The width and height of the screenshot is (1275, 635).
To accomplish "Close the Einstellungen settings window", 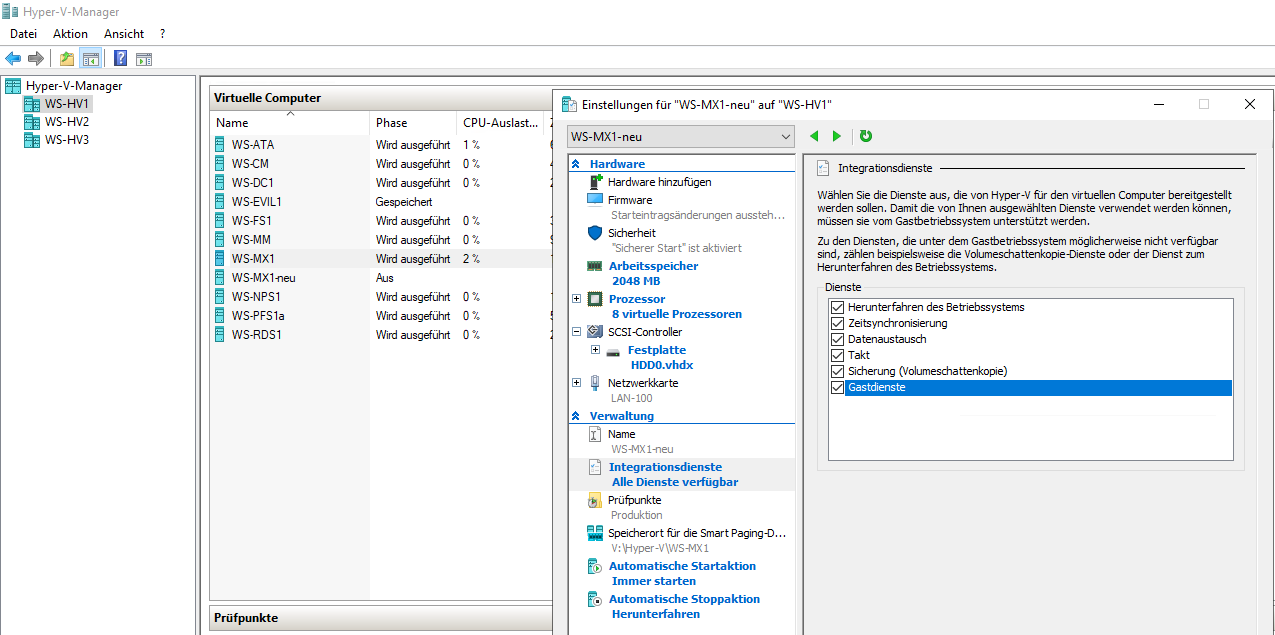I will point(1250,104).
